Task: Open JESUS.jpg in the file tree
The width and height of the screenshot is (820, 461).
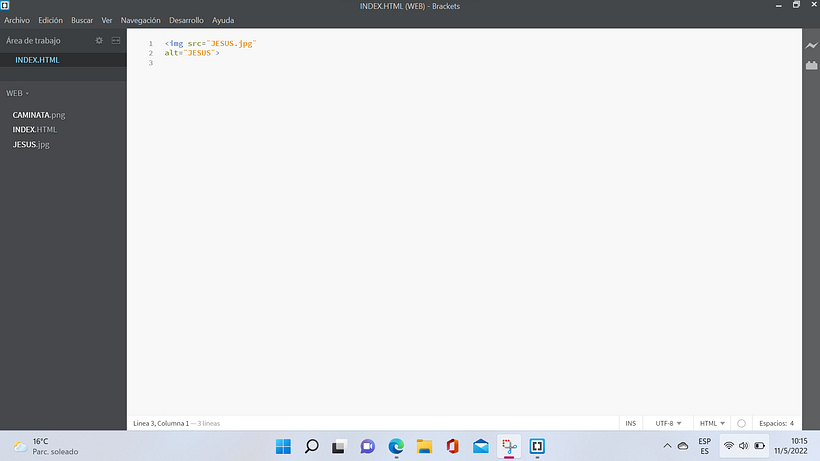Action: point(31,145)
